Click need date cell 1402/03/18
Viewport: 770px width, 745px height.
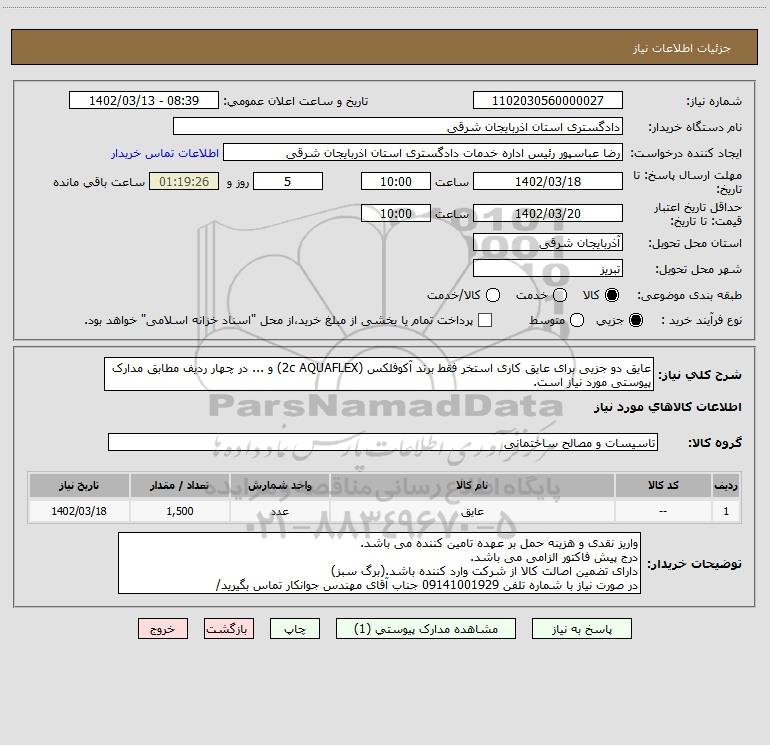tap(79, 511)
